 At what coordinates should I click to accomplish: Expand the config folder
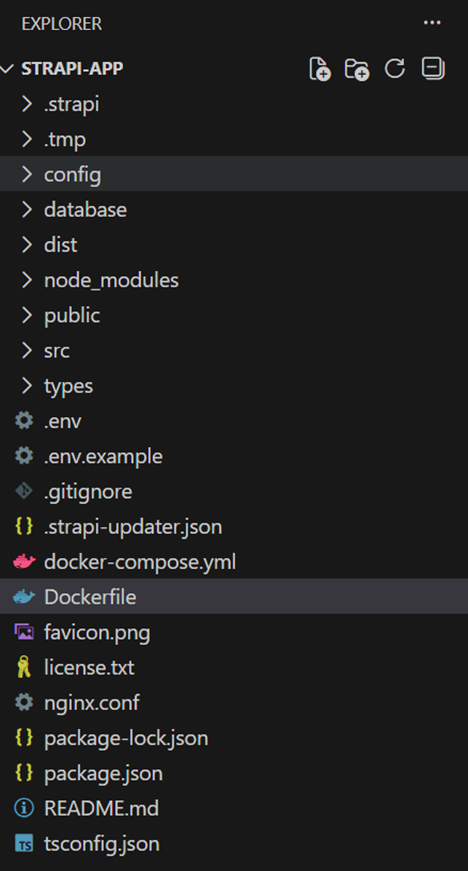[x=234, y=174]
